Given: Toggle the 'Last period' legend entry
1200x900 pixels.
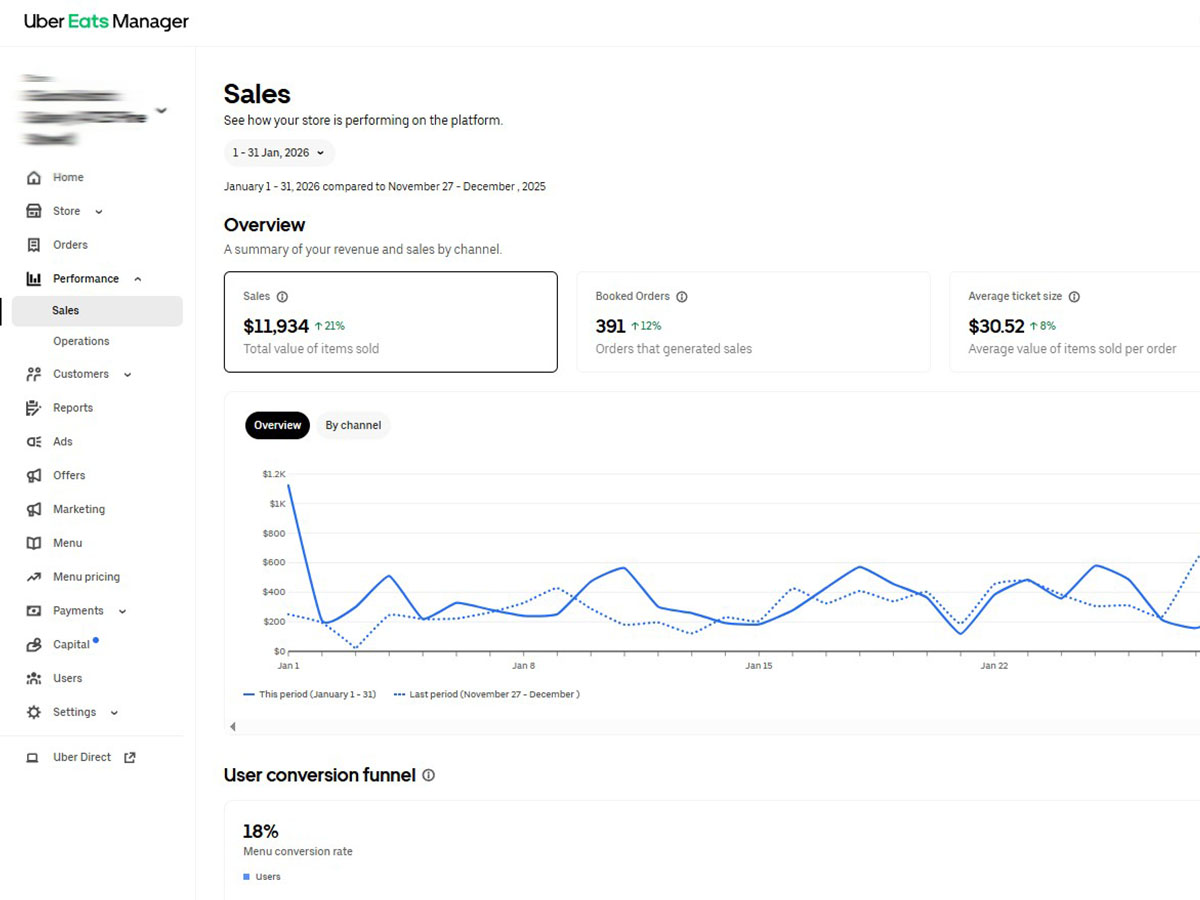Looking at the screenshot, I should point(487,693).
